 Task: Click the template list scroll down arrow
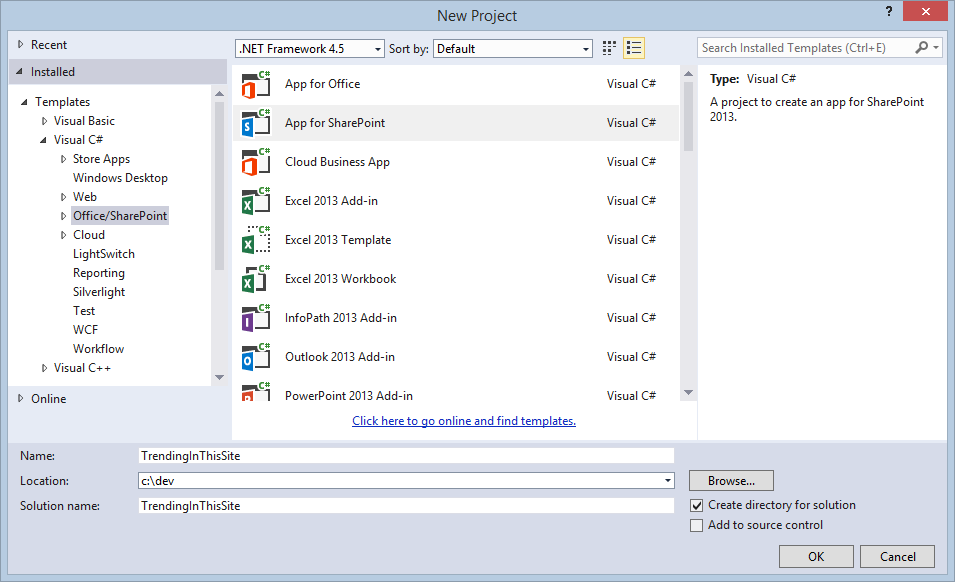click(688, 393)
